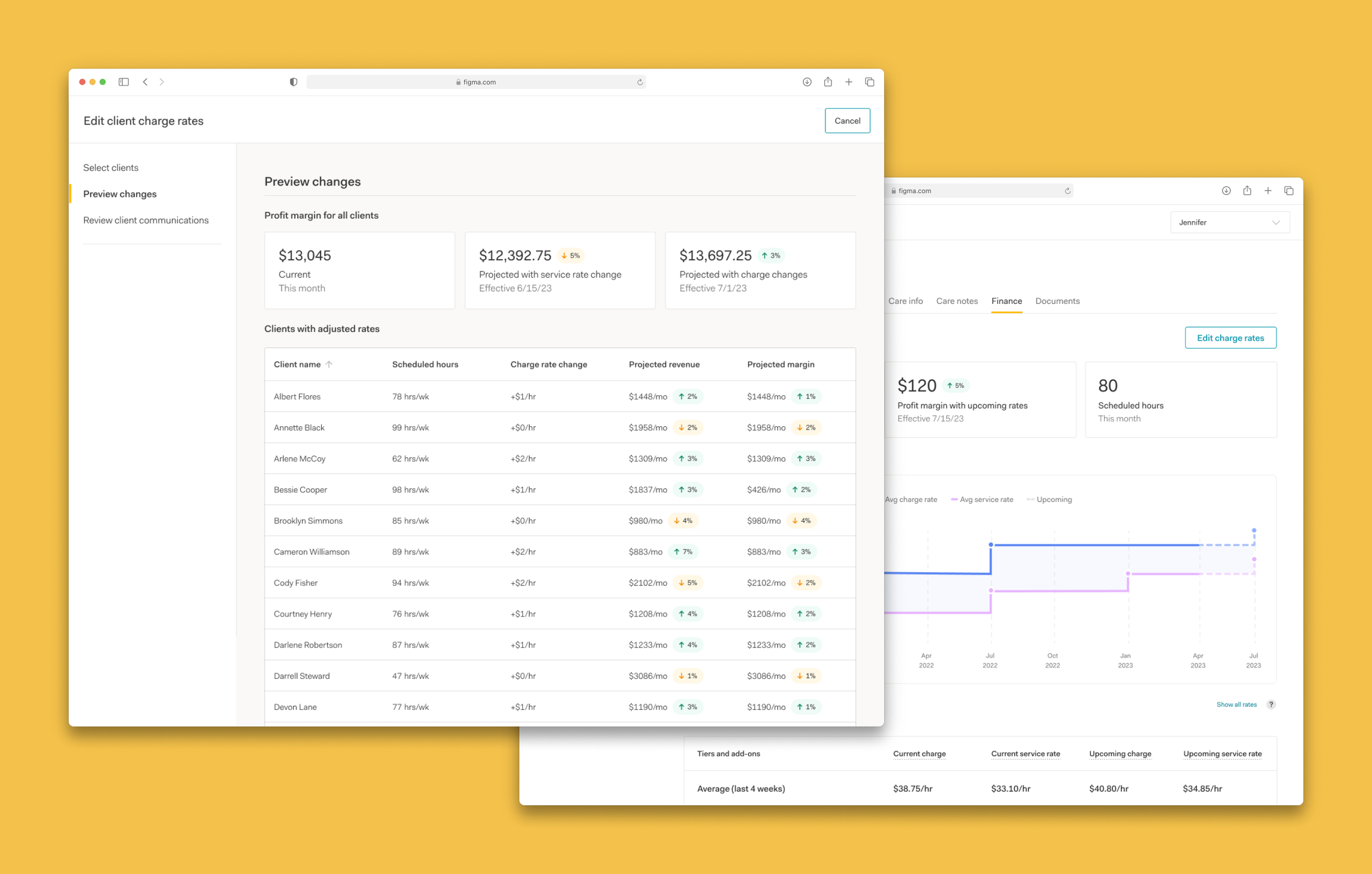The width and height of the screenshot is (1372, 874).
Task: Go to Select clients step
Action: [x=110, y=168]
